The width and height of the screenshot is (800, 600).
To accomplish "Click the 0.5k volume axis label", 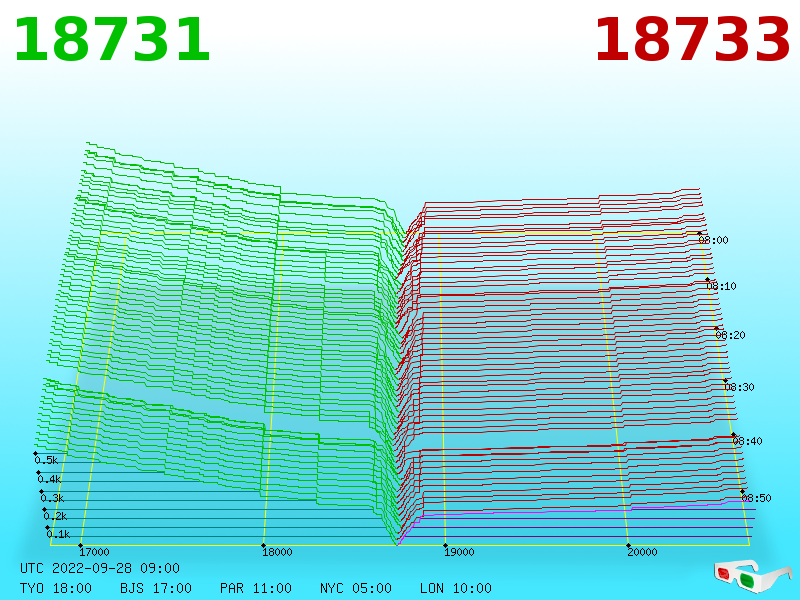I will [46, 460].
